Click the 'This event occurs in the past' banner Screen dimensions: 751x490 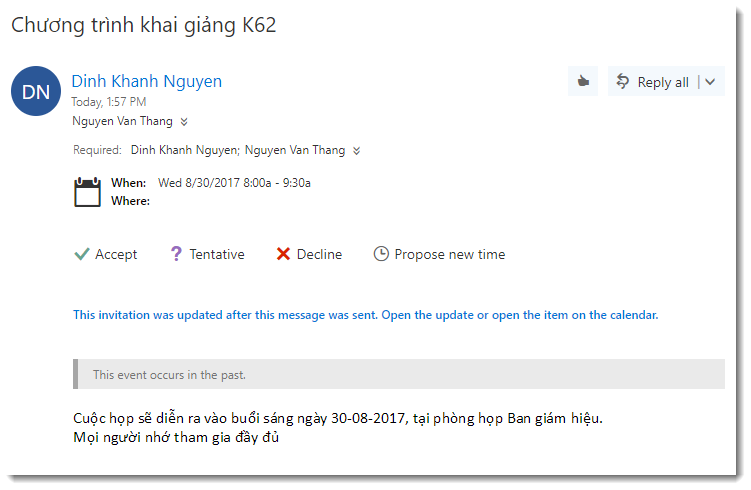398,374
